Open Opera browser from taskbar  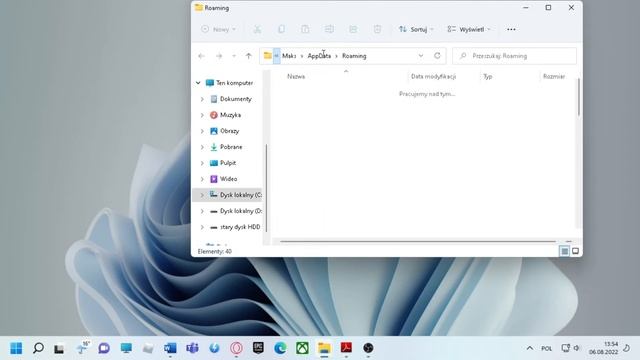(x=236, y=348)
